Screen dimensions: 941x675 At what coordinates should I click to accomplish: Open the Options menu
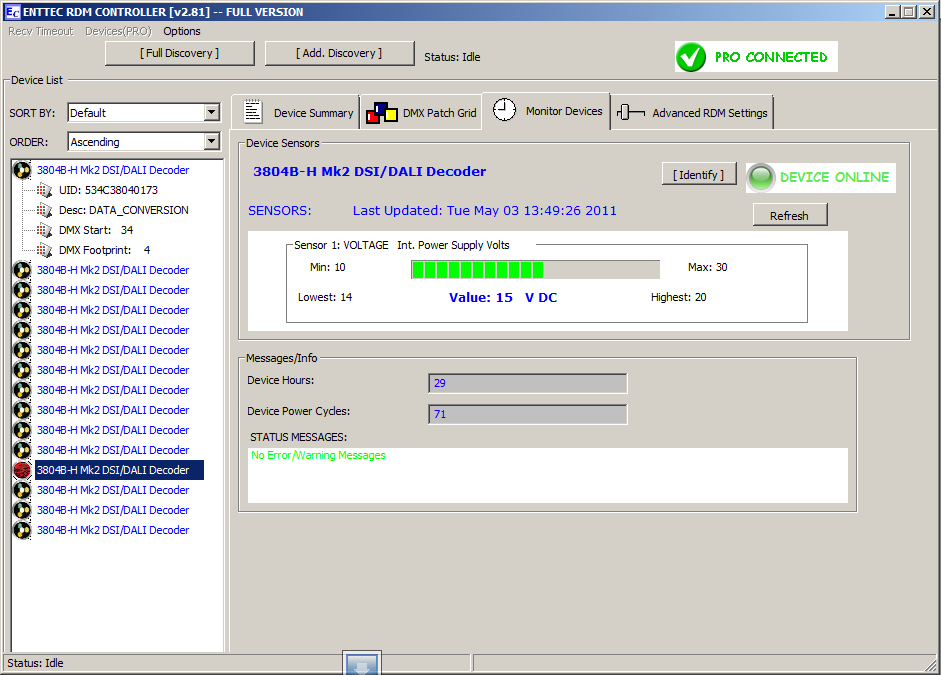pos(182,31)
